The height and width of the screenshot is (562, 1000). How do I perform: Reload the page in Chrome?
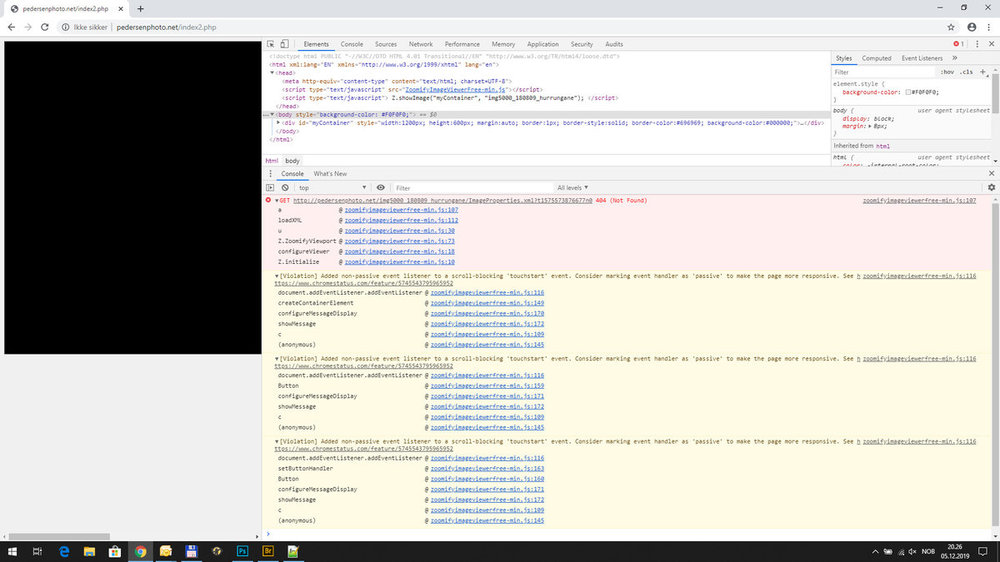tap(45, 27)
